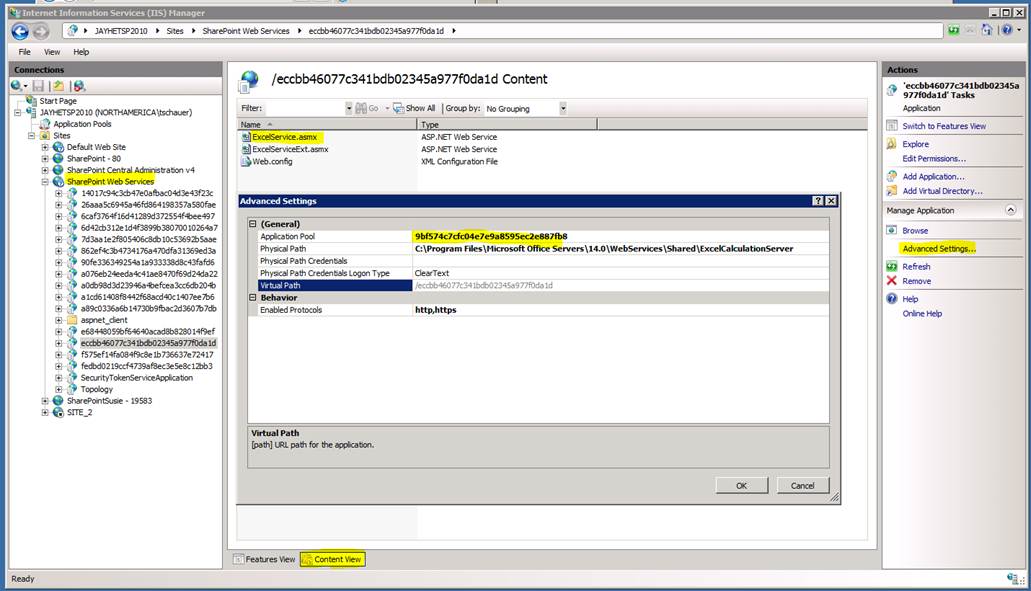
Task: Click the delete connection icon in Connections toolbar
Action: click(79, 86)
